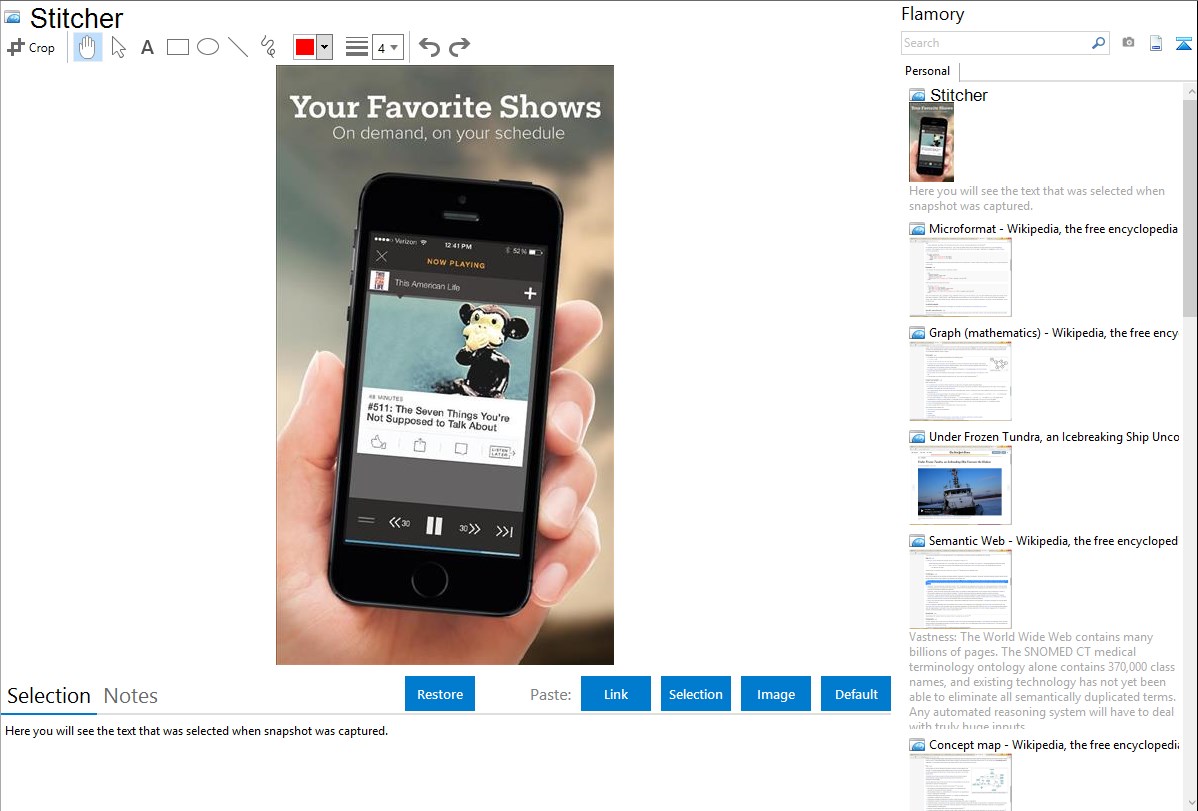Screen dimensions: 1198x811
Task: Click the icon beside Graph (mathematics) entry
Action: pos(917,333)
